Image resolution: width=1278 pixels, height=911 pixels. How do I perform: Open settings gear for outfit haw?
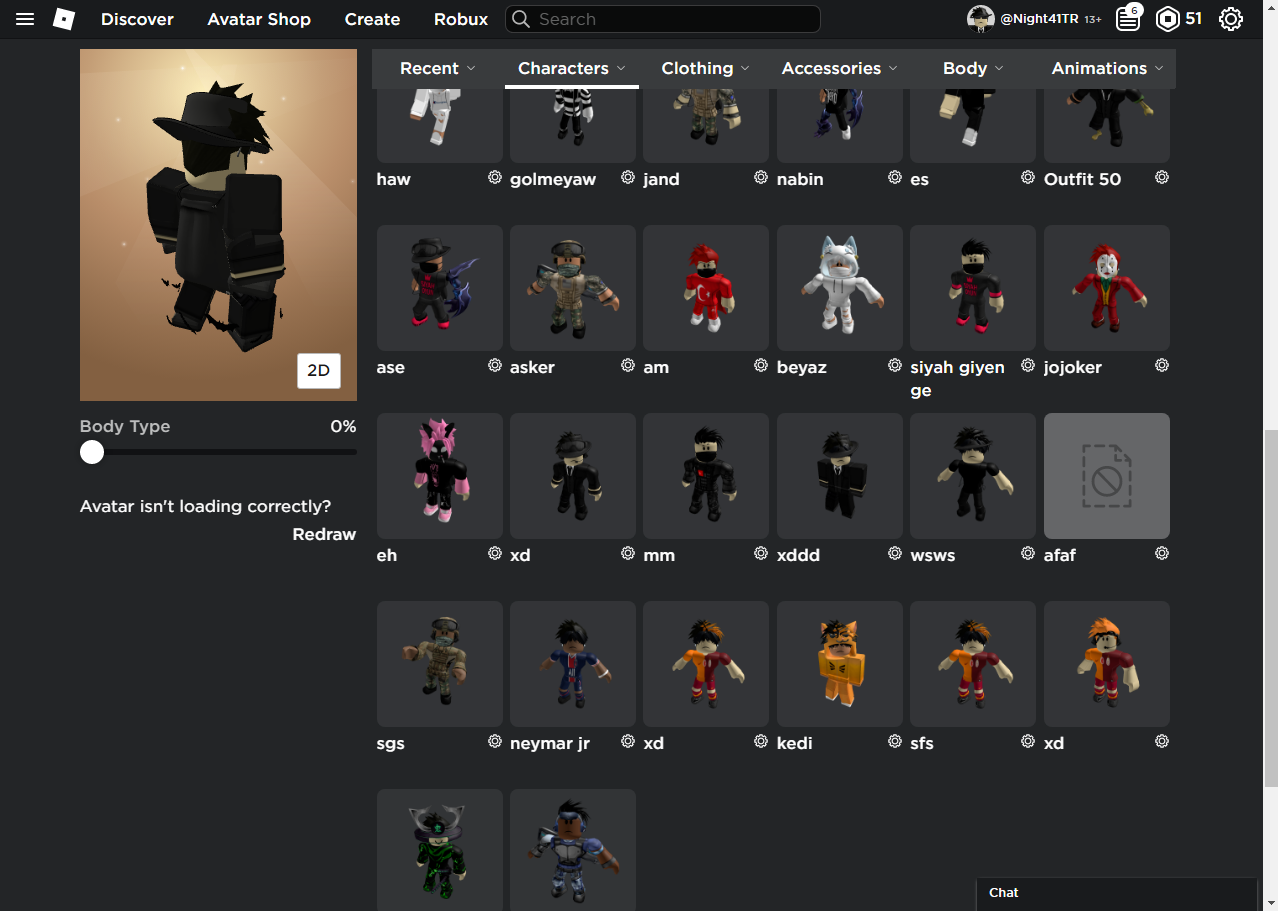point(494,177)
